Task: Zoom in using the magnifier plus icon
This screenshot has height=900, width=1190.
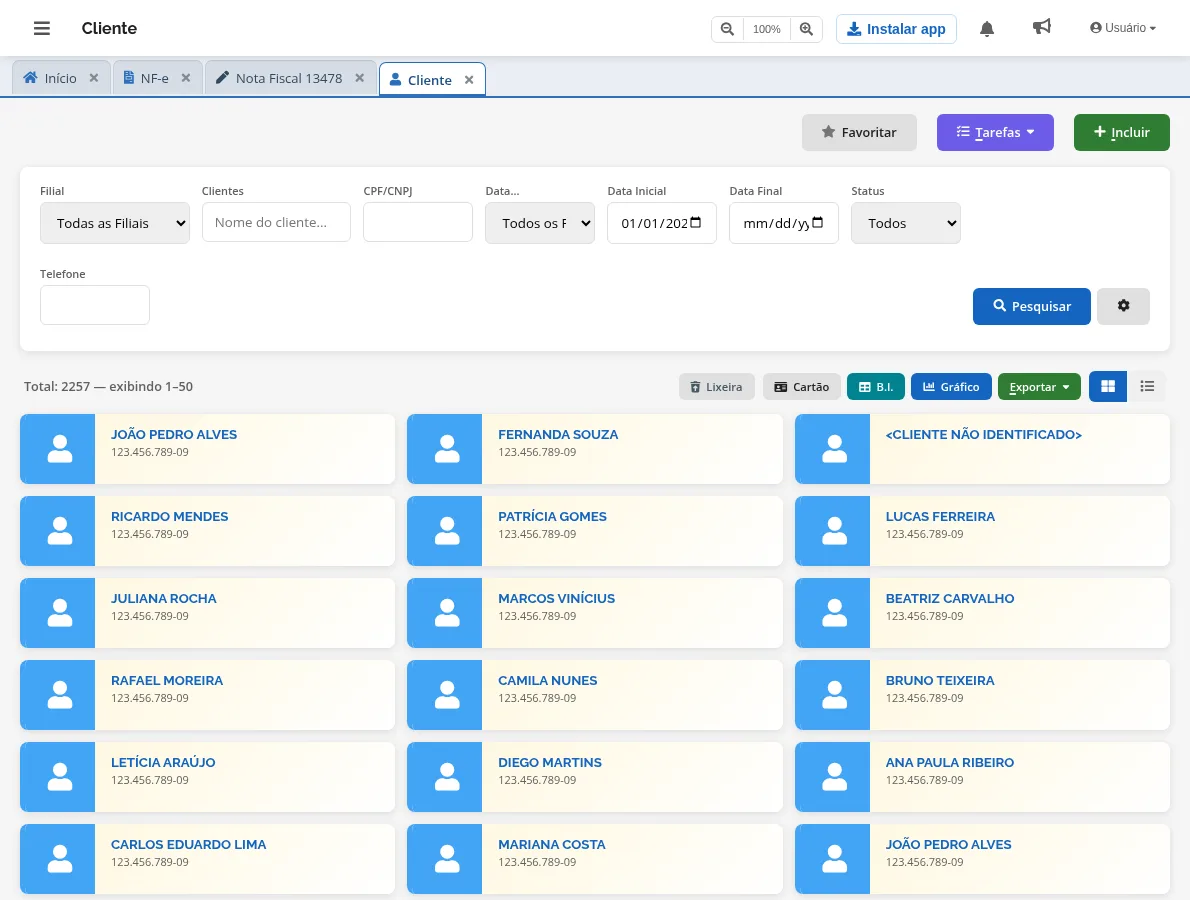Action: 806,29
